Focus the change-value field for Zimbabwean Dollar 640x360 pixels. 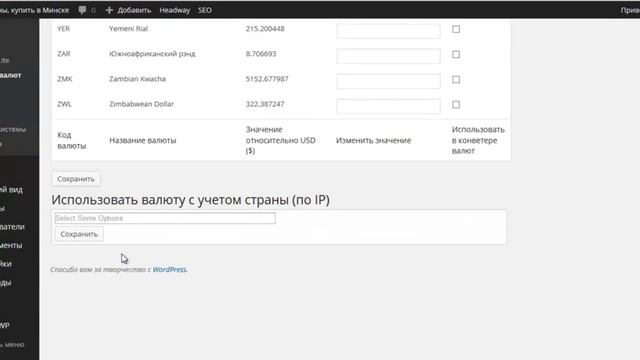(x=388, y=107)
